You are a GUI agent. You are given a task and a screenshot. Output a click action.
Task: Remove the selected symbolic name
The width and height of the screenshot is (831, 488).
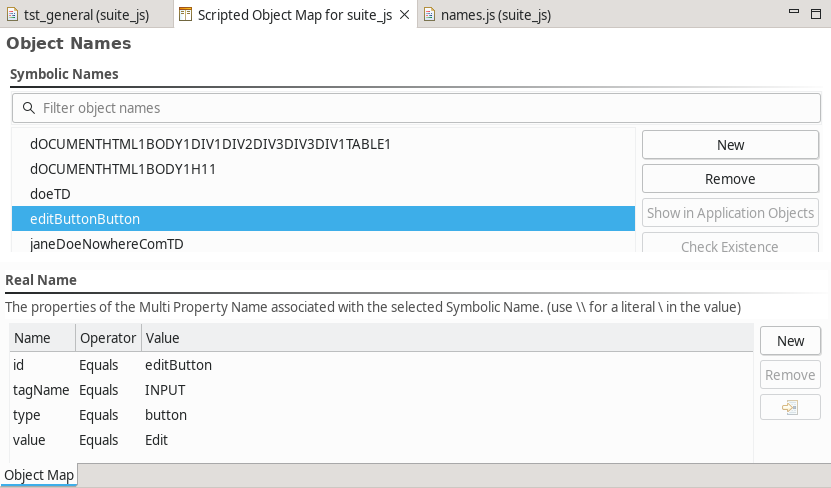pos(730,179)
